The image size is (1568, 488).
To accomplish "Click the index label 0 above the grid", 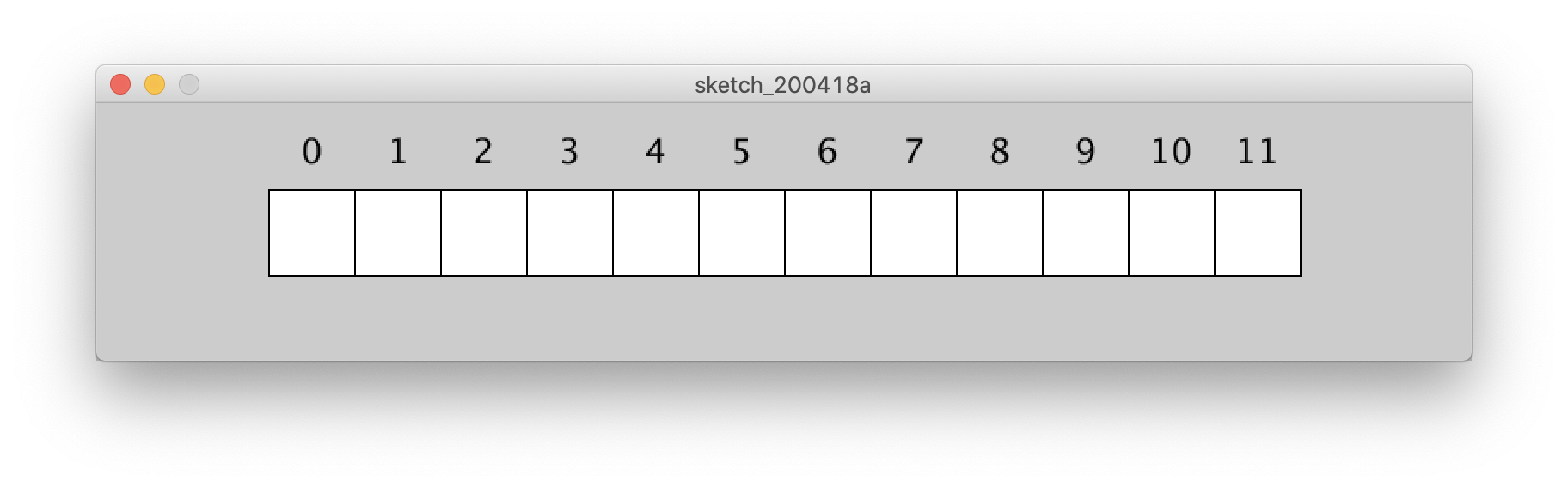I will (x=312, y=152).
